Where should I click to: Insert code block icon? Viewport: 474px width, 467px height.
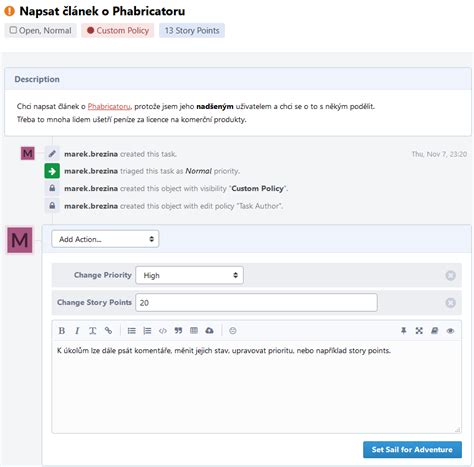point(163,331)
